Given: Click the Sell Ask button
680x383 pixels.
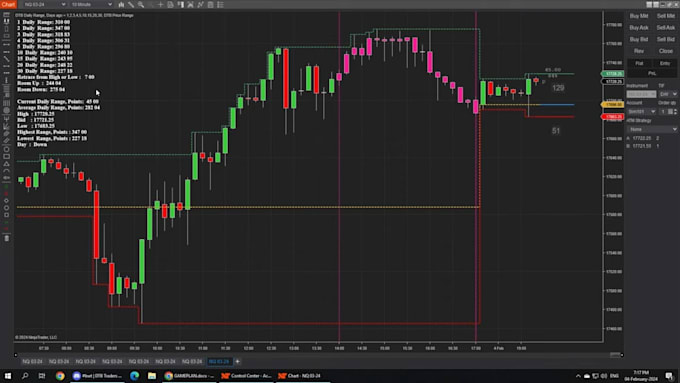Looking at the screenshot, I should tap(665, 28).
